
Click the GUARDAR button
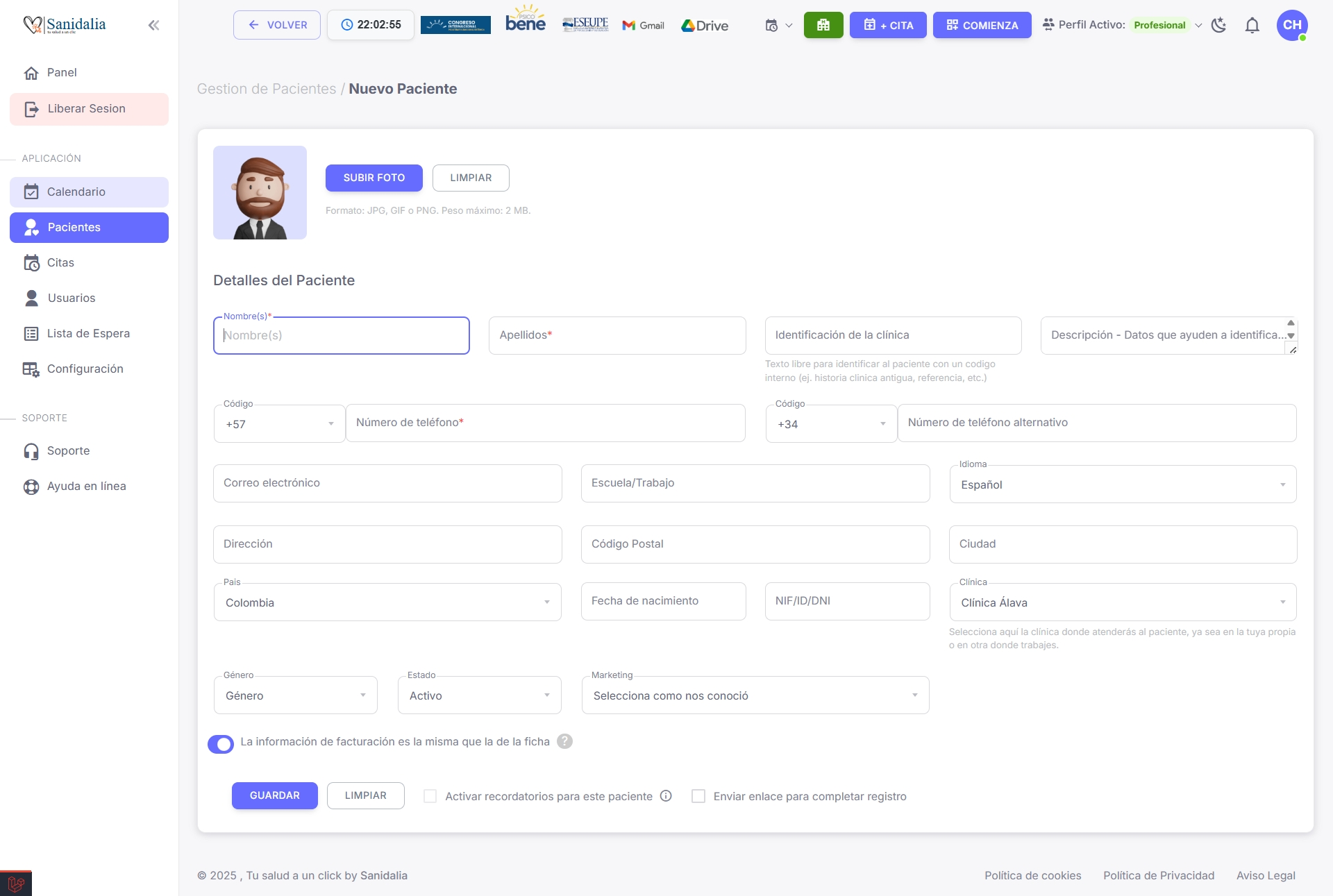274,795
